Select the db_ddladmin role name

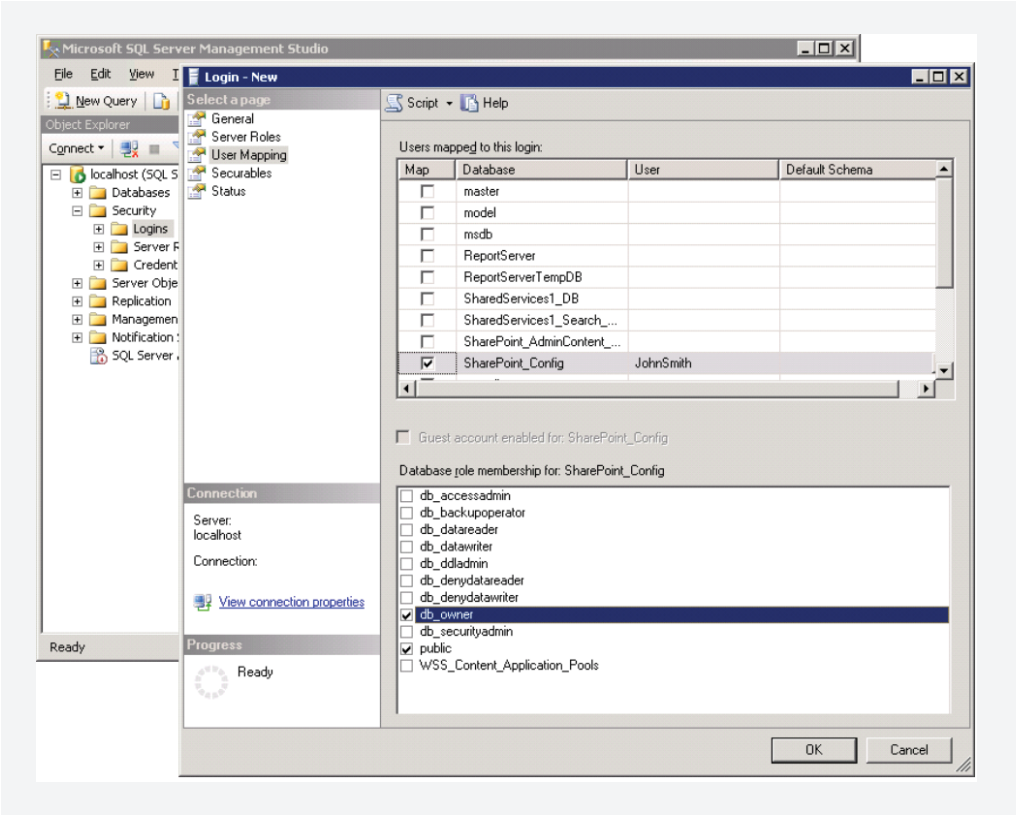point(454,563)
